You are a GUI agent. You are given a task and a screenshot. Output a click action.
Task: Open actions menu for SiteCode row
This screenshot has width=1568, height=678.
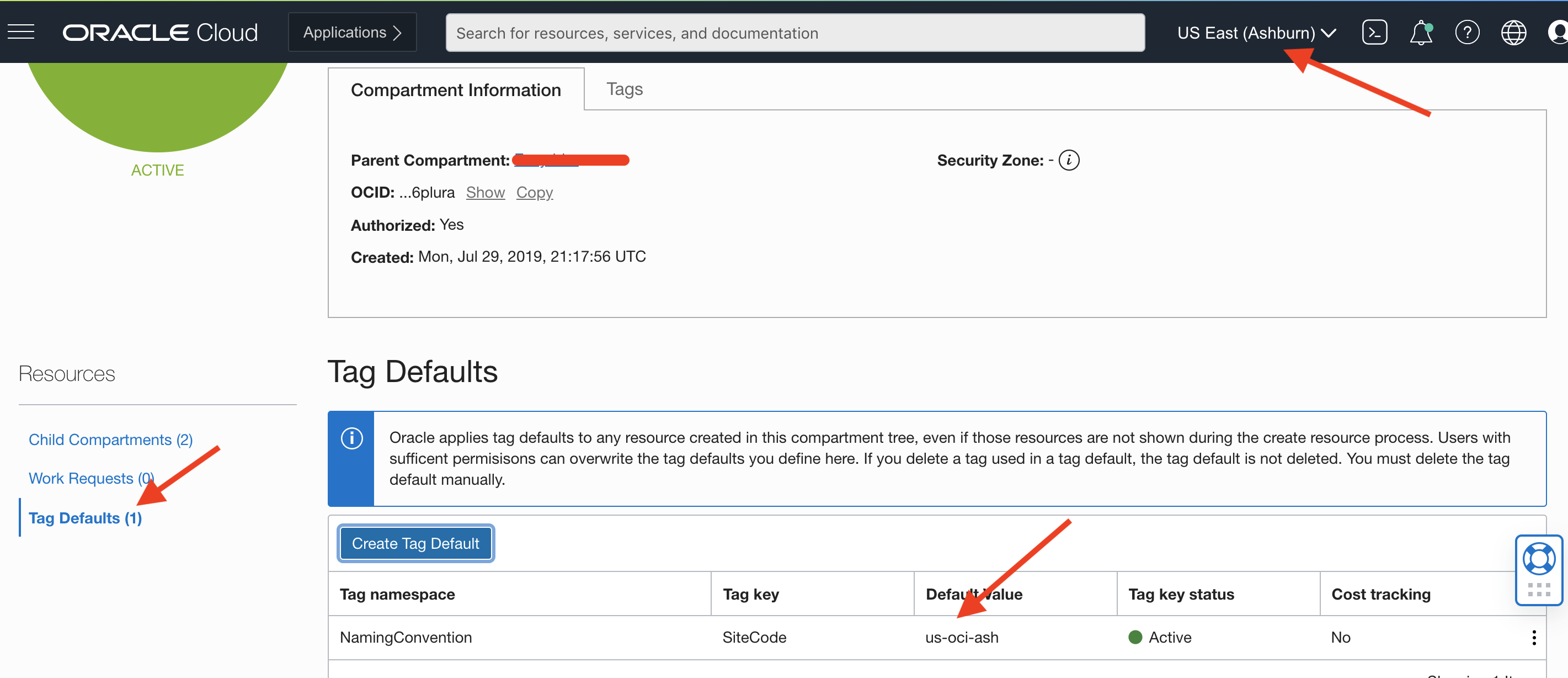point(1533,637)
